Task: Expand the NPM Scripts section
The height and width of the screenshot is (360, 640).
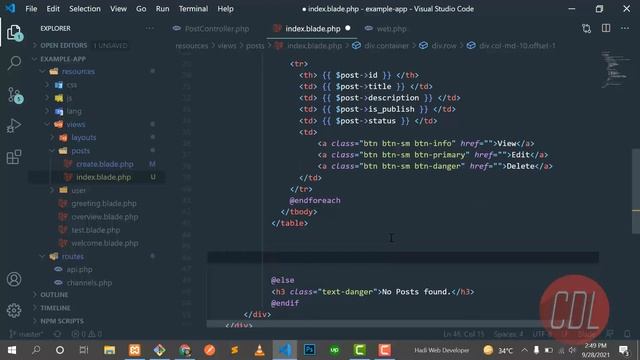Action: pos(62,321)
